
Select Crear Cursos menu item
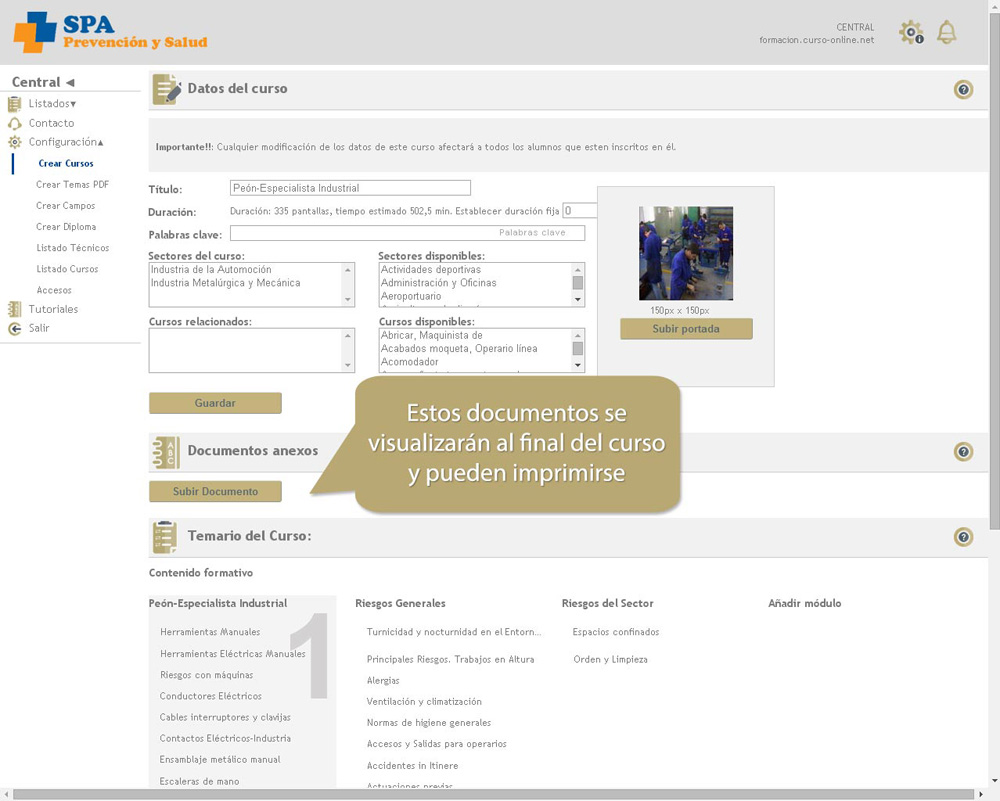point(66,163)
